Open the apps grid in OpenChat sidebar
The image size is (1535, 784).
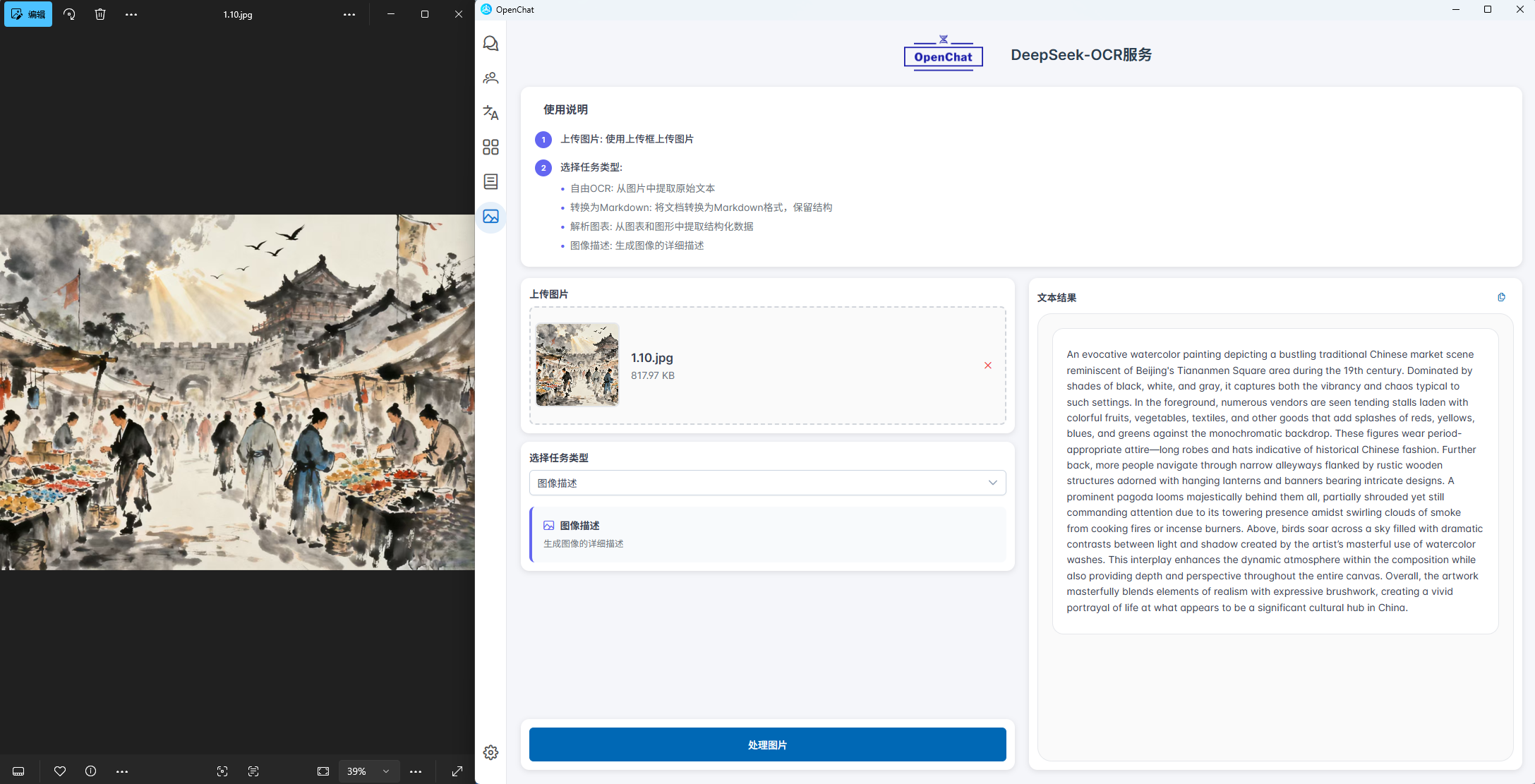coord(490,147)
